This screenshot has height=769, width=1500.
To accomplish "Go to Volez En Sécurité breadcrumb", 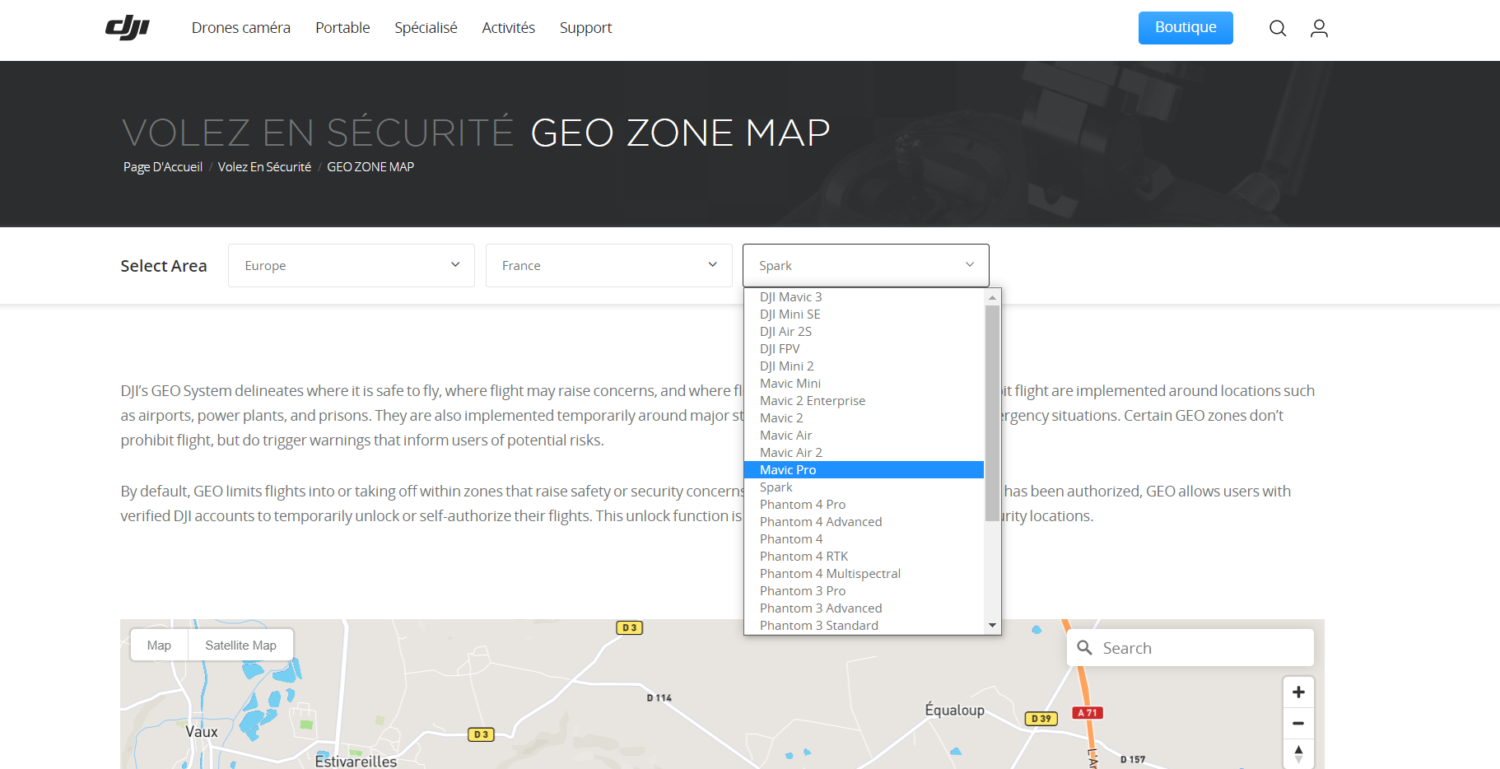I will pyautogui.click(x=264, y=167).
